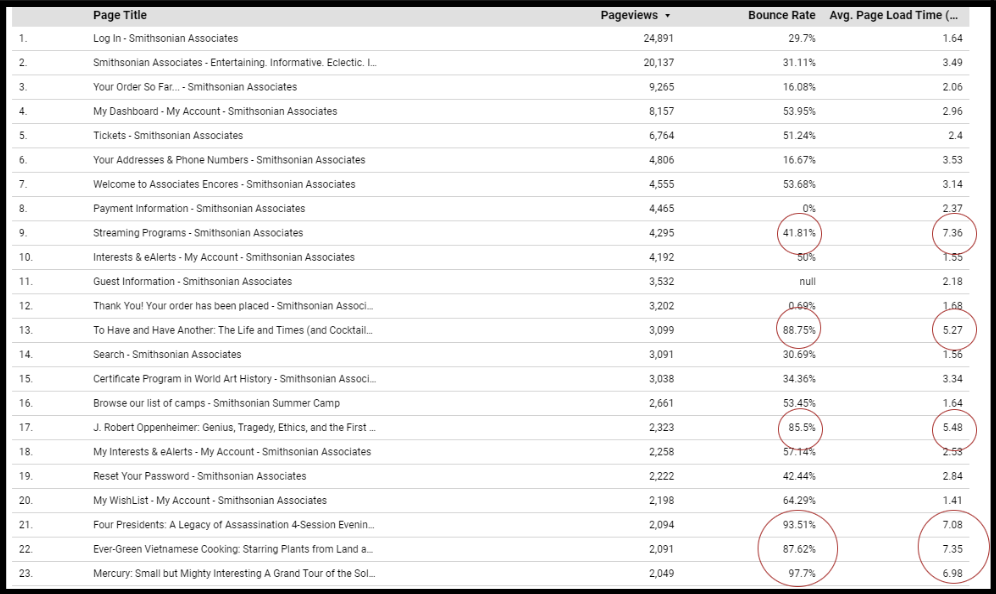Select 'Four Presidents: A Legacy of Assassination' title
Image resolution: width=996 pixels, height=594 pixels.
[233, 525]
